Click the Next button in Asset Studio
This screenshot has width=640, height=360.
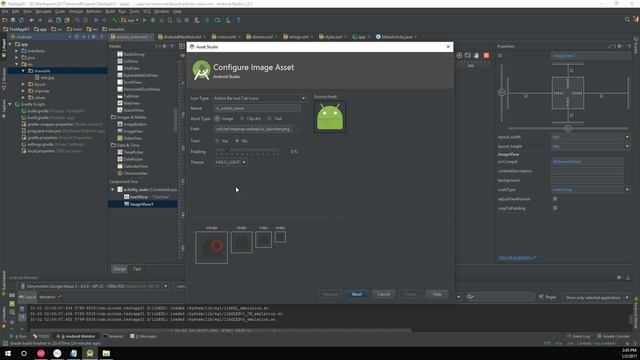(357, 294)
